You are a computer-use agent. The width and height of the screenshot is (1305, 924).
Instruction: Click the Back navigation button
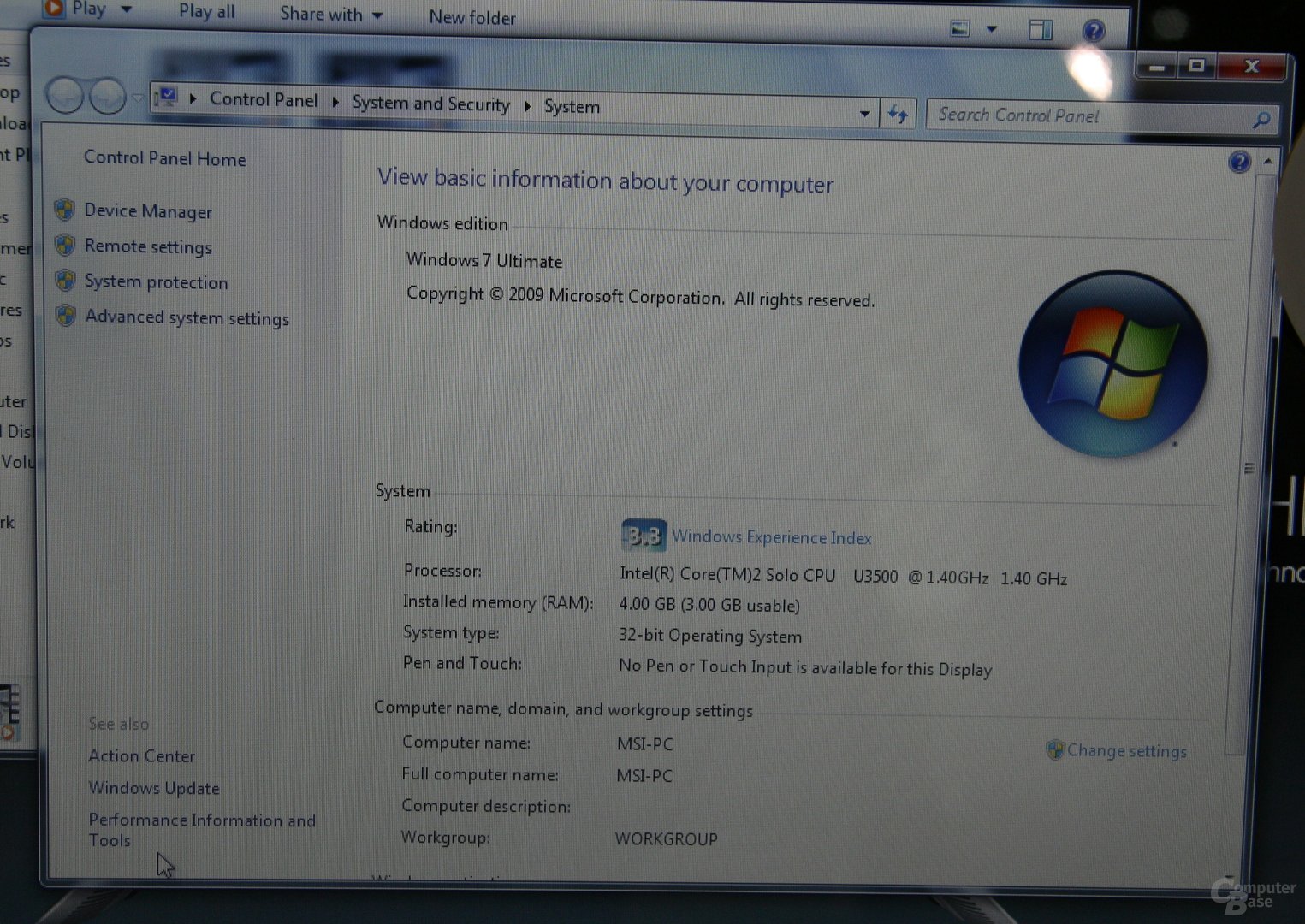[65, 95]
